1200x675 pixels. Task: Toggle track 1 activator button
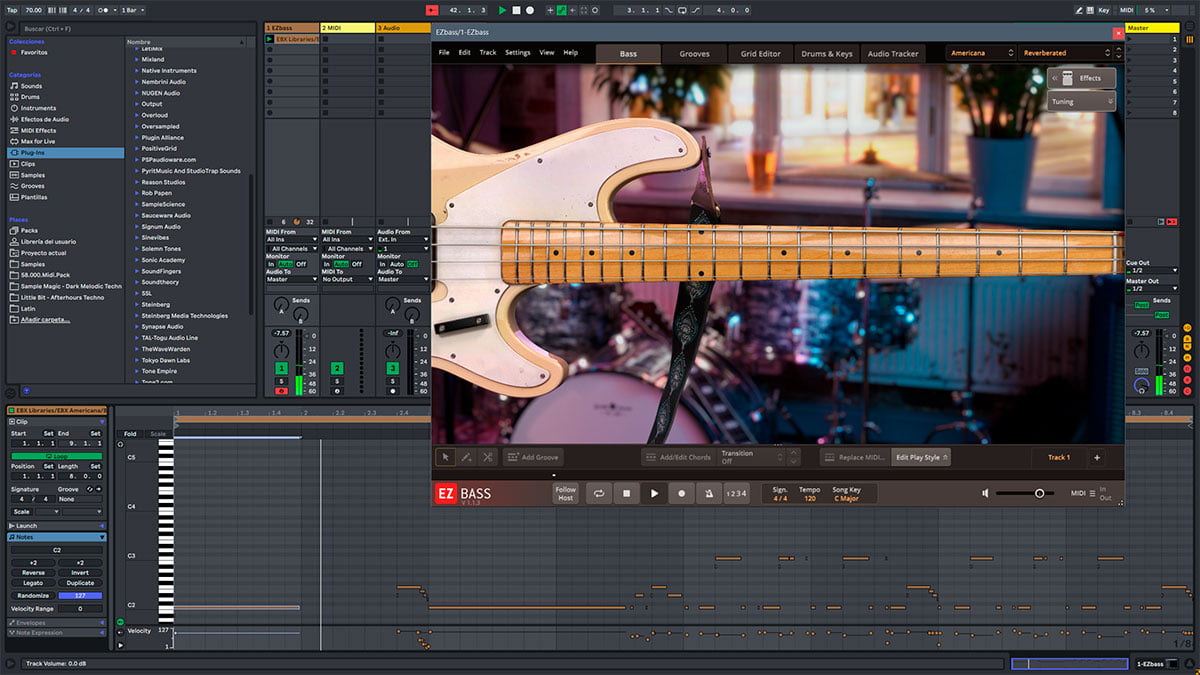click(x=282, y=369)
